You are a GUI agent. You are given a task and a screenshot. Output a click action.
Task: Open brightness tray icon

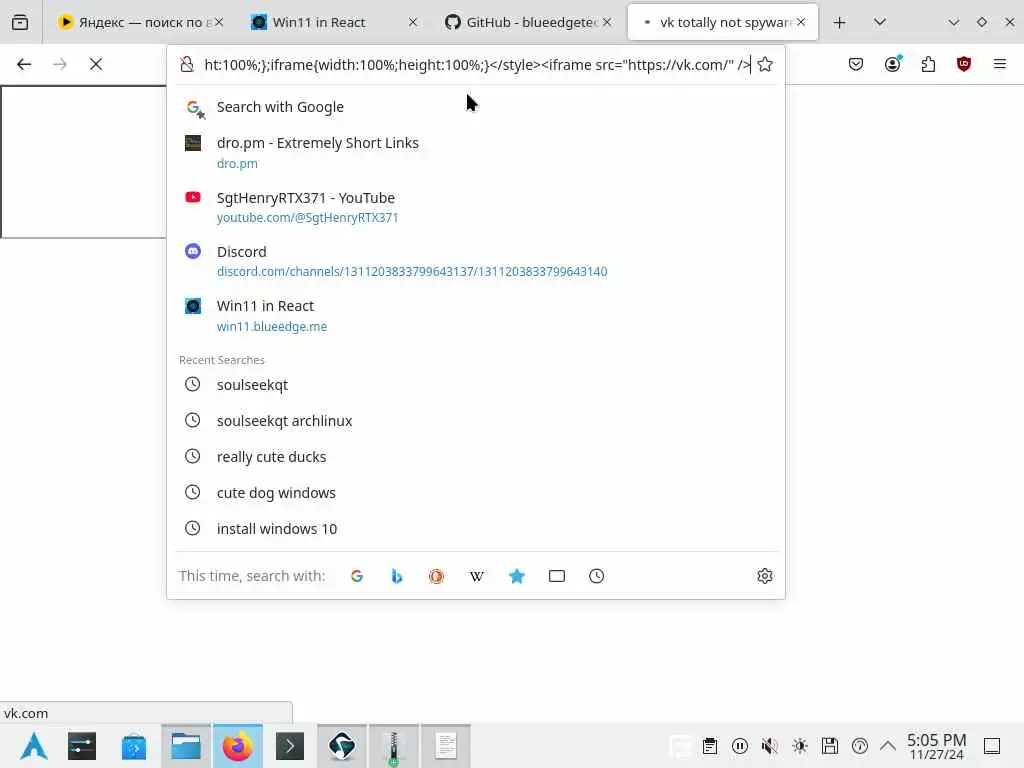(x=800, y=746)
